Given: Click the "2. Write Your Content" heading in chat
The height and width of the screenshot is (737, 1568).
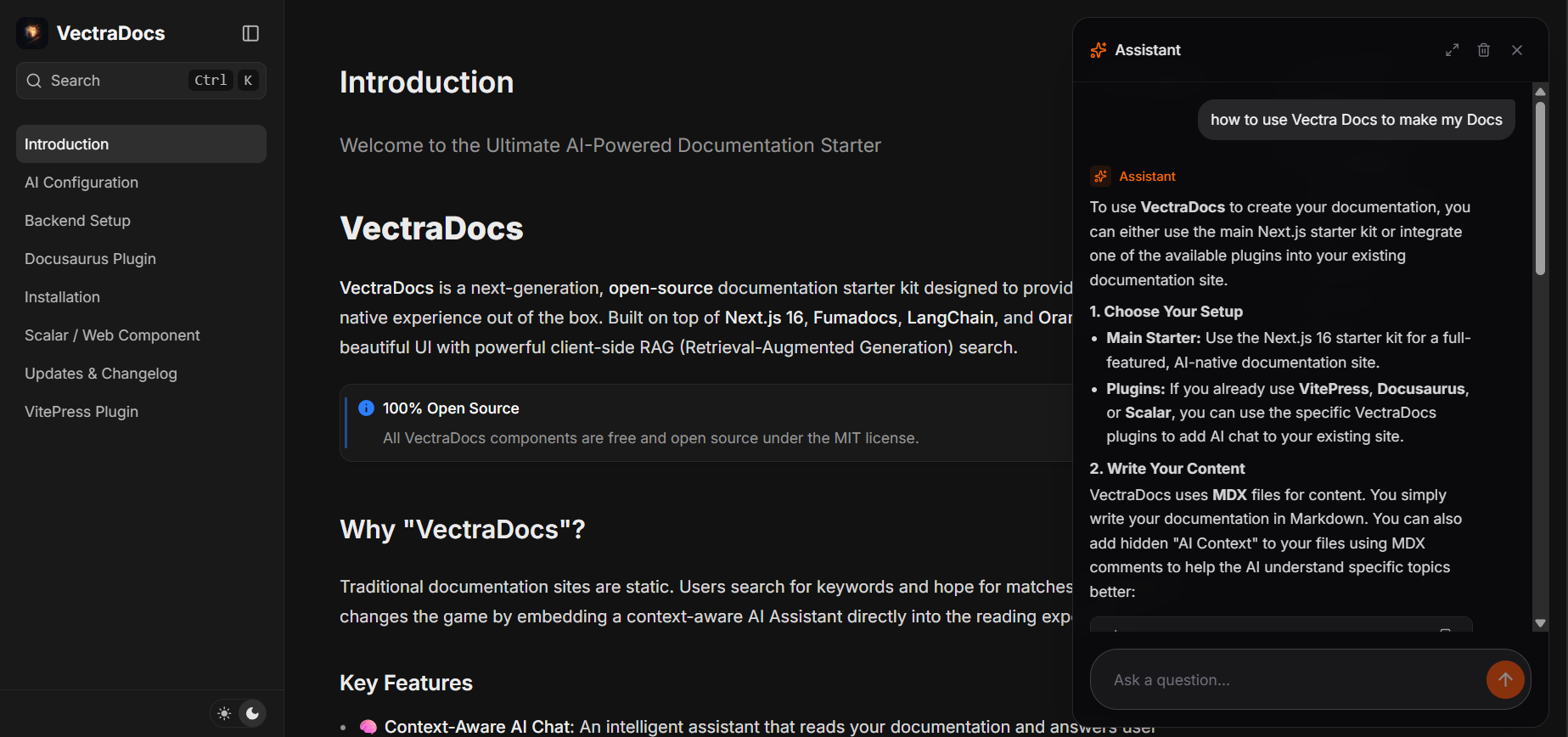Looking at the screenshot, I should (x=1167, y=469).
